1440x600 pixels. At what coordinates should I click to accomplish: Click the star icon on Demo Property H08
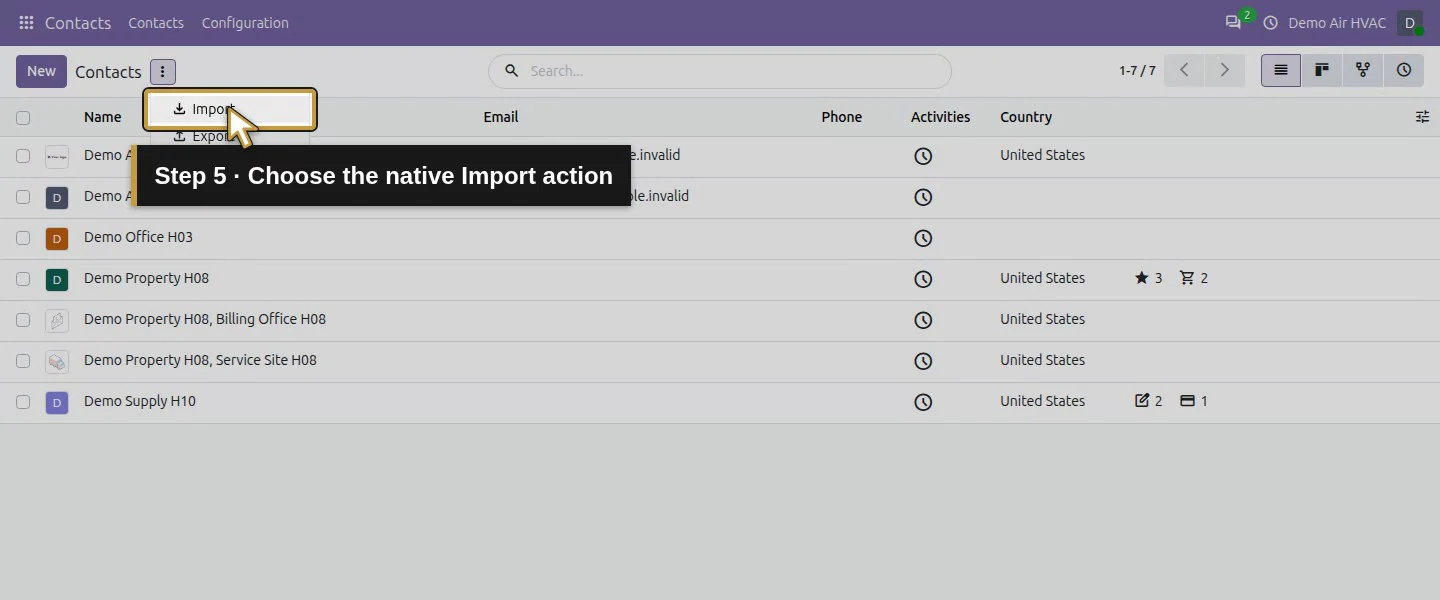1141,278
